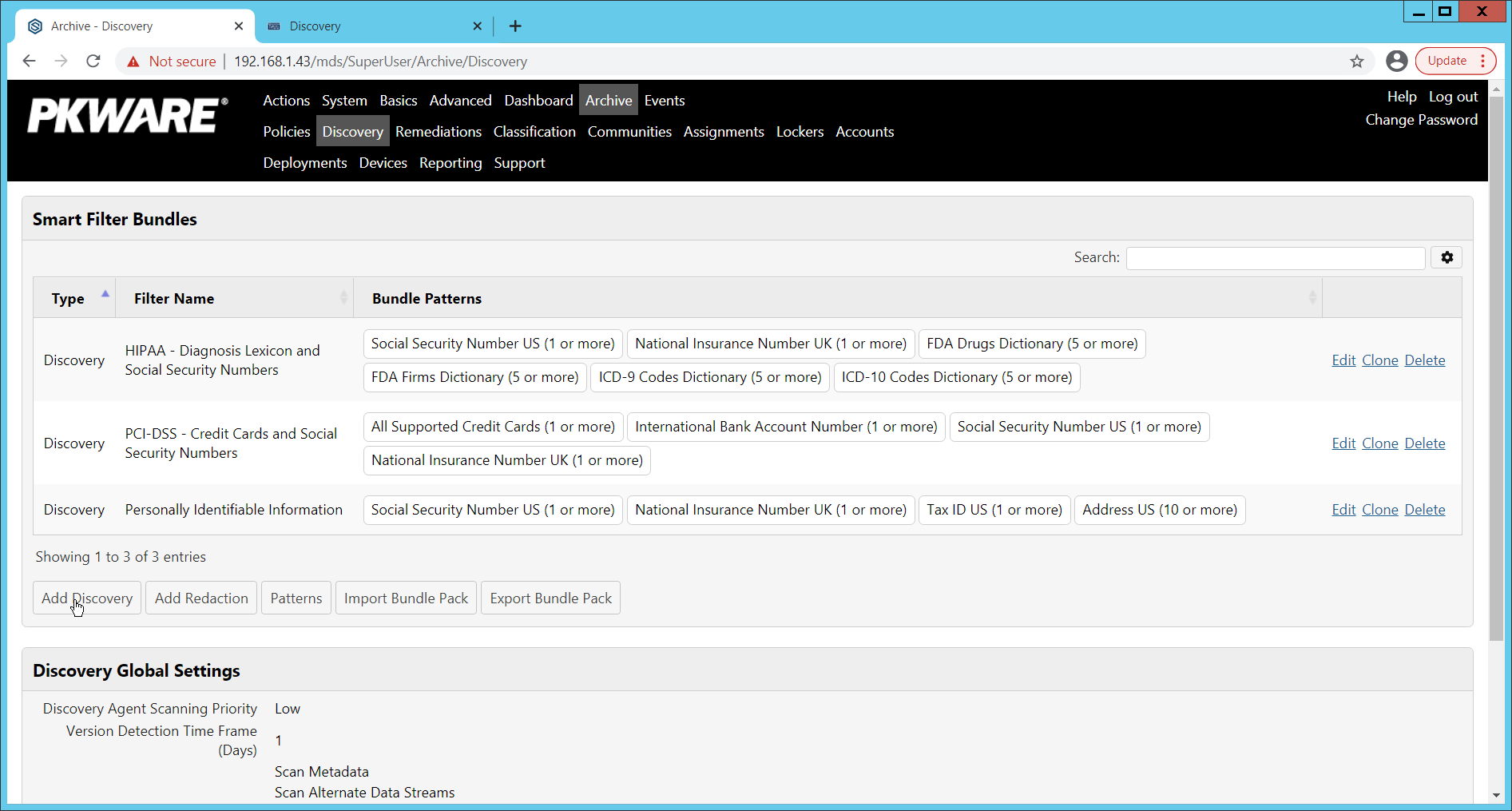
Task: Reload the page in the browser
Action: pyautogui.click(x=93, y=61)
